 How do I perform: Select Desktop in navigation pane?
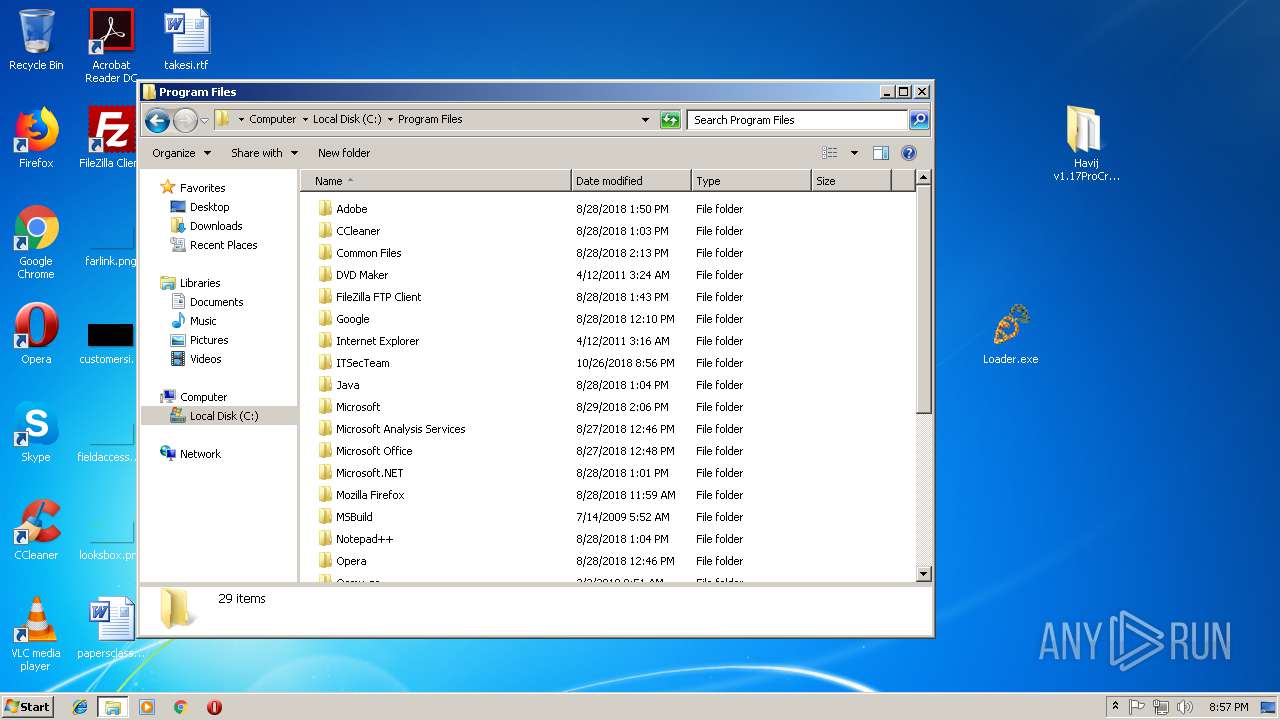[209, 207]
